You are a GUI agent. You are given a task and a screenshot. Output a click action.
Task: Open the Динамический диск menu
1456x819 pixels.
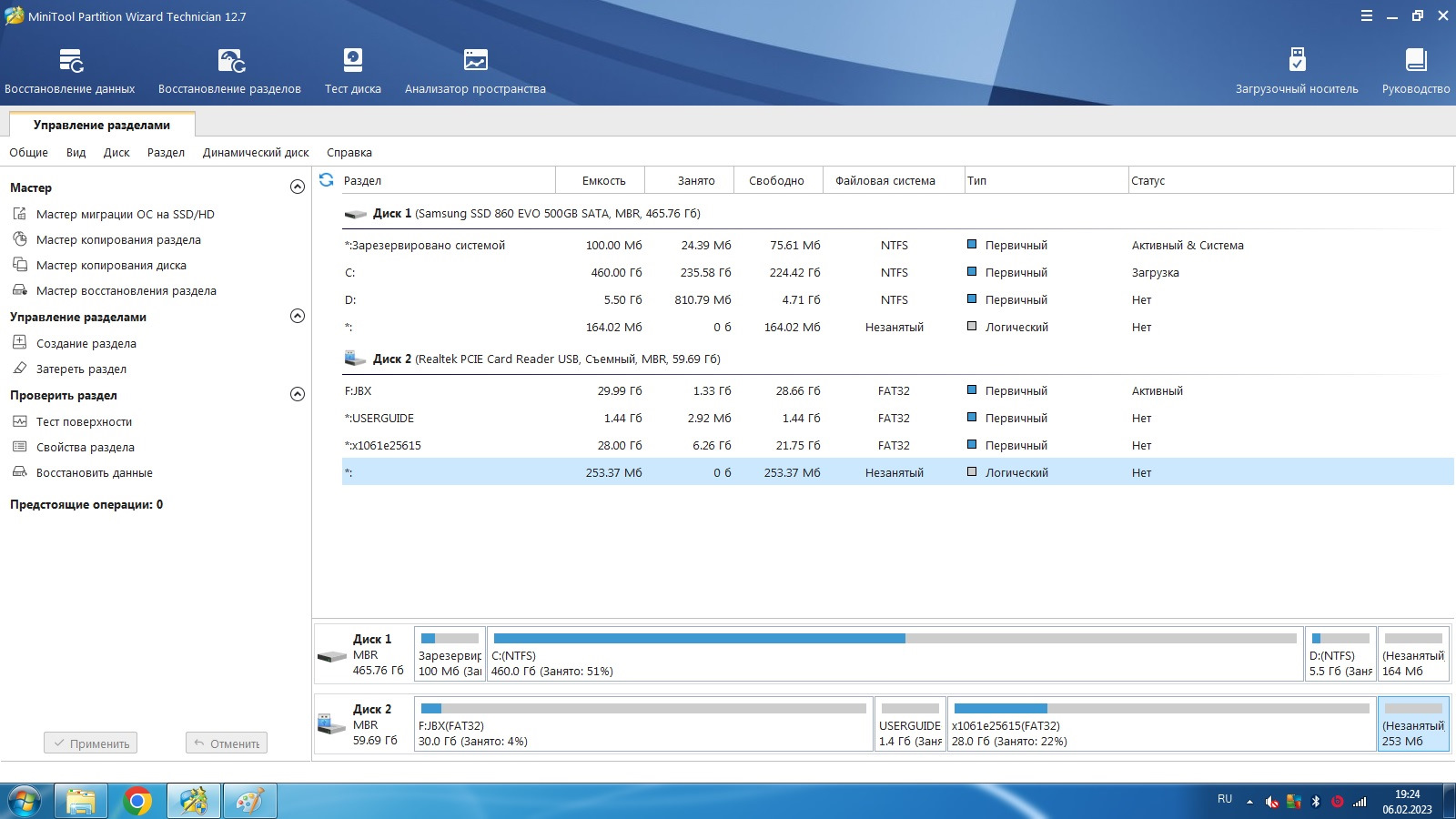[x=256, y=153]
